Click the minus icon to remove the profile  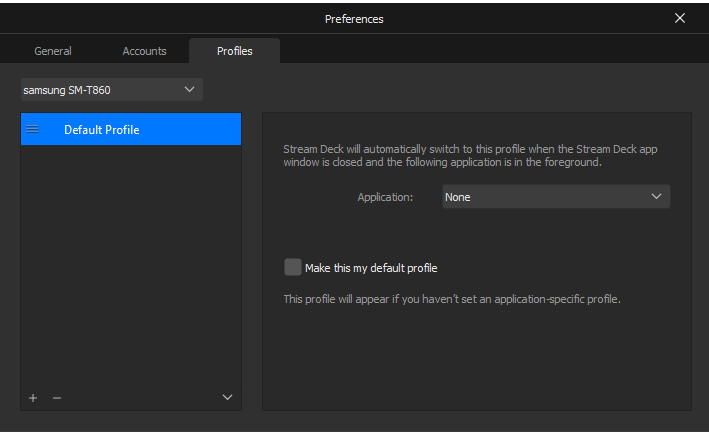57,398
